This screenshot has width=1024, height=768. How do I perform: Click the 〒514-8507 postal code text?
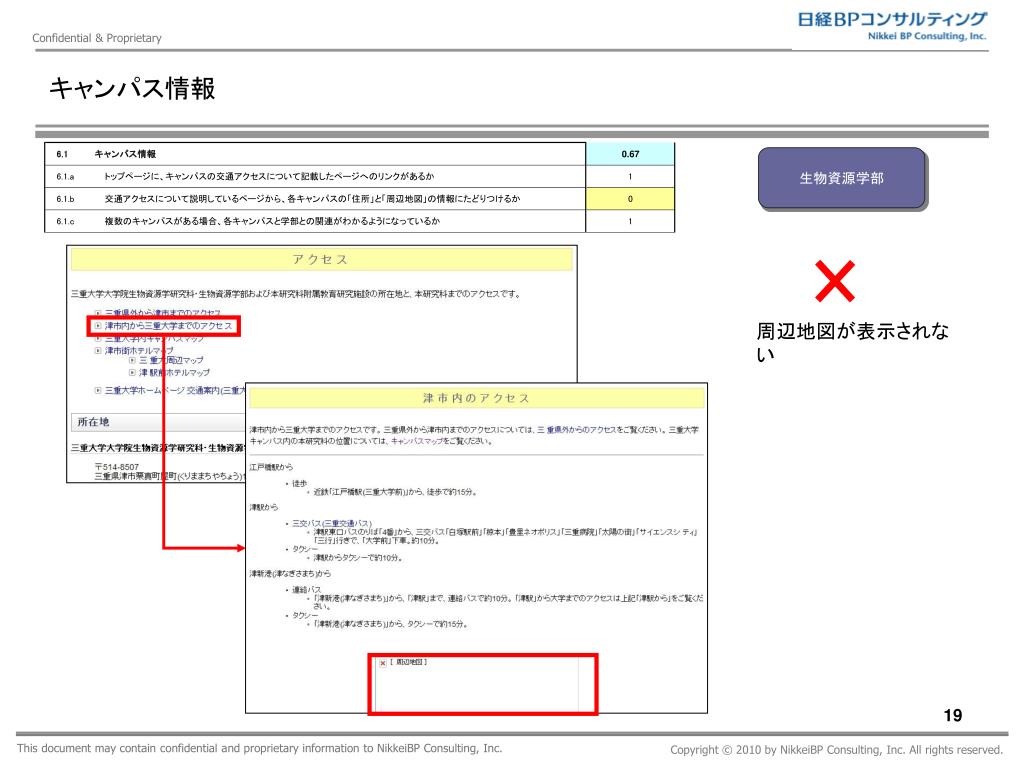(117, 467)
